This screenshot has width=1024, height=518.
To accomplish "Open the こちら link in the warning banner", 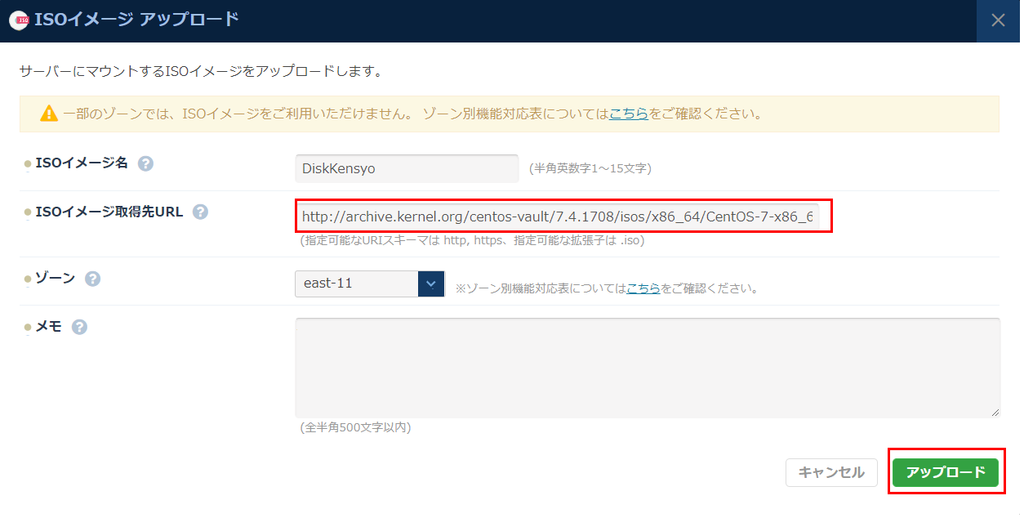I will 628,114.
